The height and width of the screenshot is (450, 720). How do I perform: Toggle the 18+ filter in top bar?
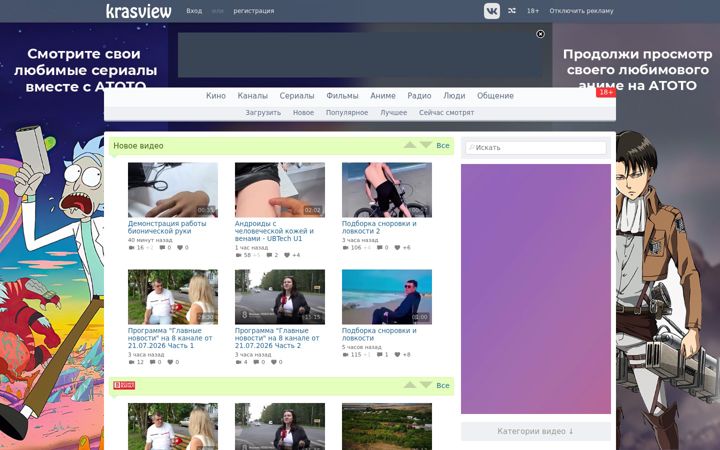pos(533,11)
